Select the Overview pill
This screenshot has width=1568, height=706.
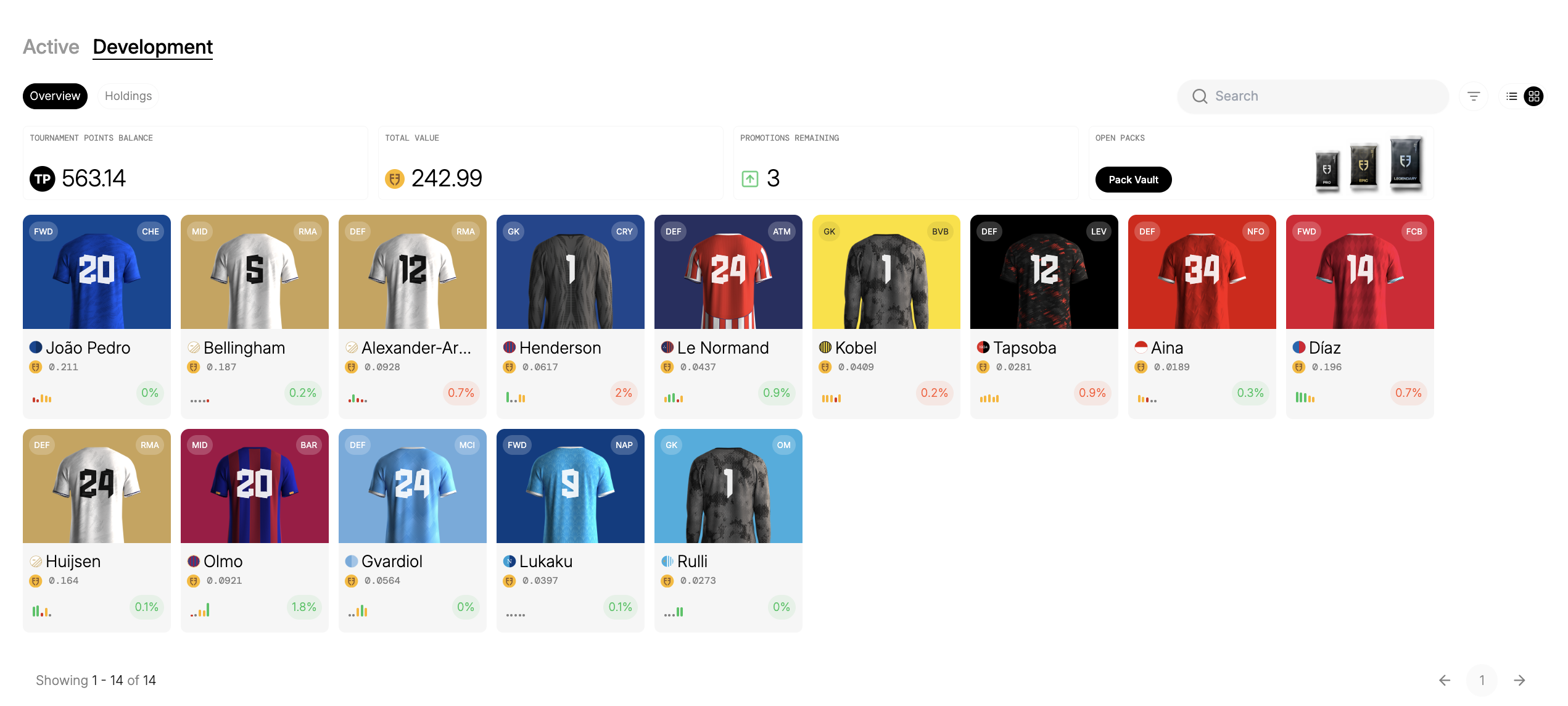click(x=55, y=96)
